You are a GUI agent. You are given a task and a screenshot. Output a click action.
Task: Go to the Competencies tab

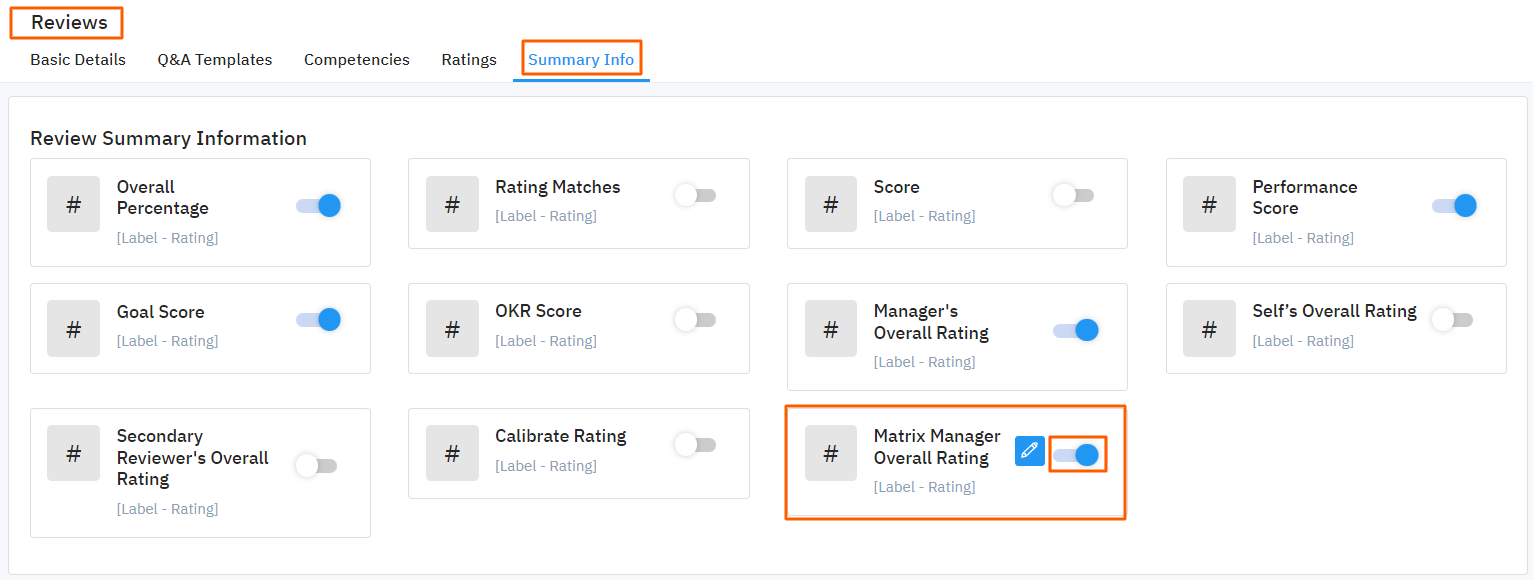click(x=357, y=60)
